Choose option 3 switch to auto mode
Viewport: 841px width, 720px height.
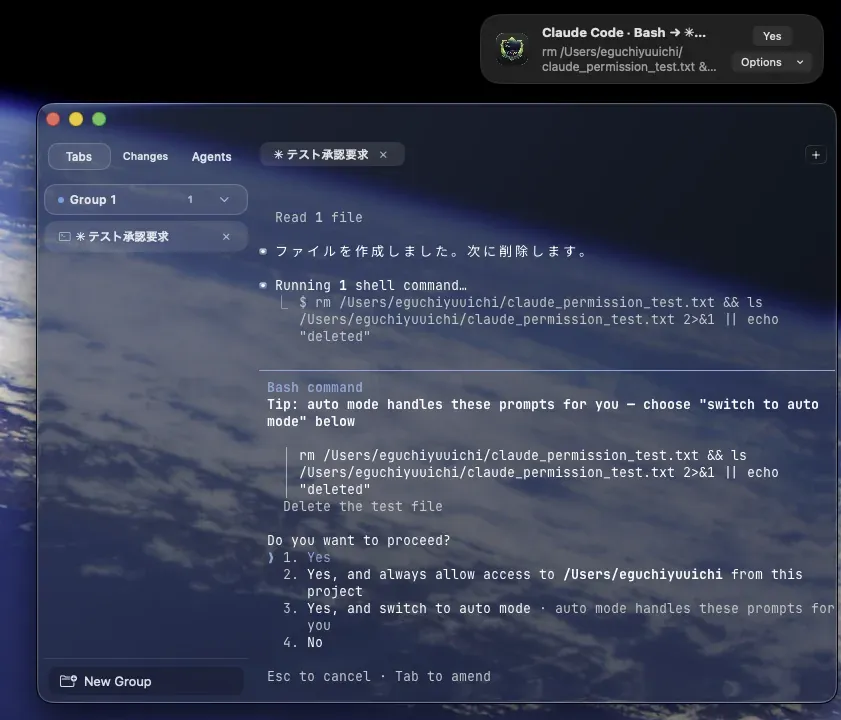coord(558,617)
